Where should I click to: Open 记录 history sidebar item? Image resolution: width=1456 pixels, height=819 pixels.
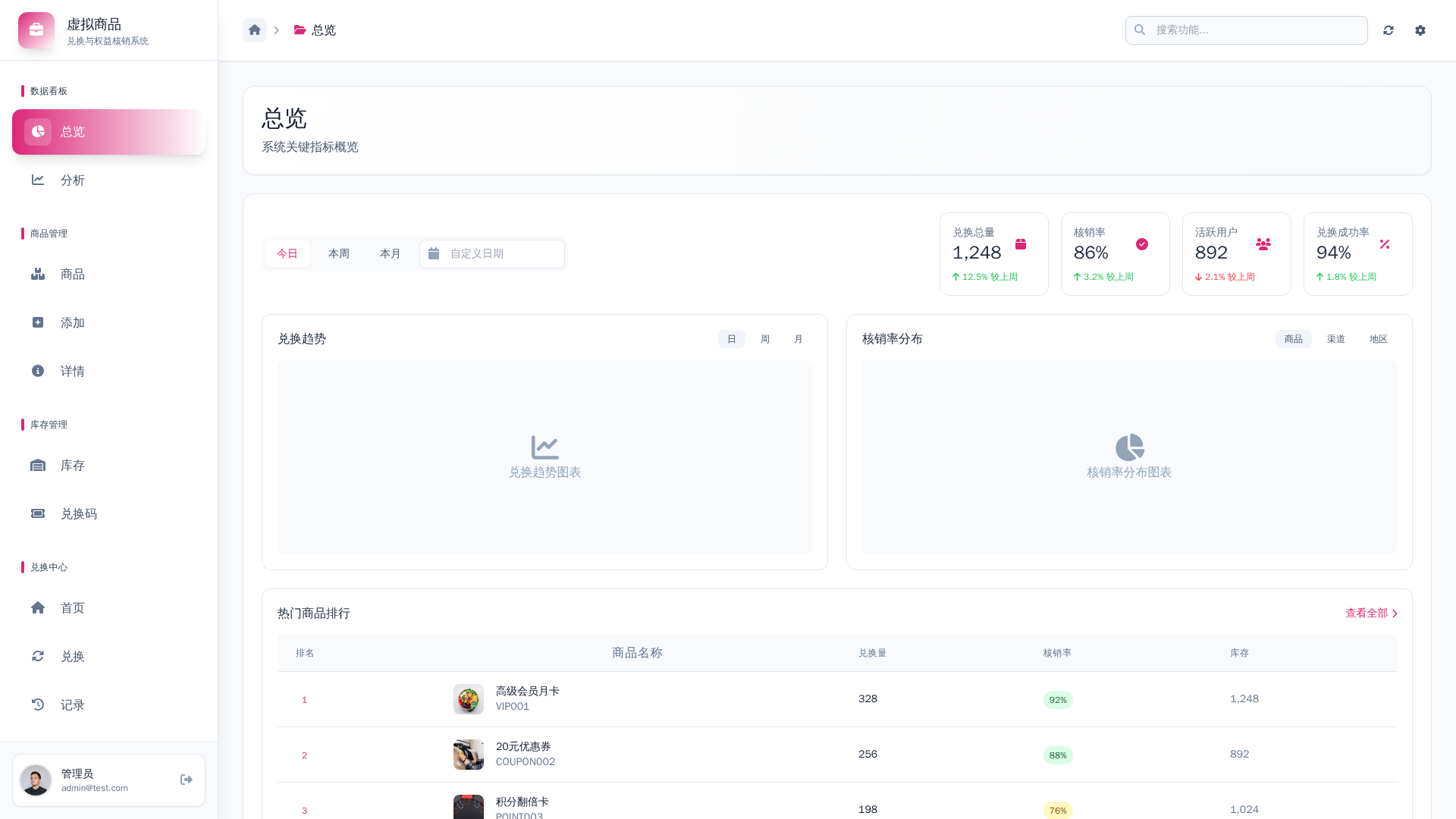pos(72,705)
